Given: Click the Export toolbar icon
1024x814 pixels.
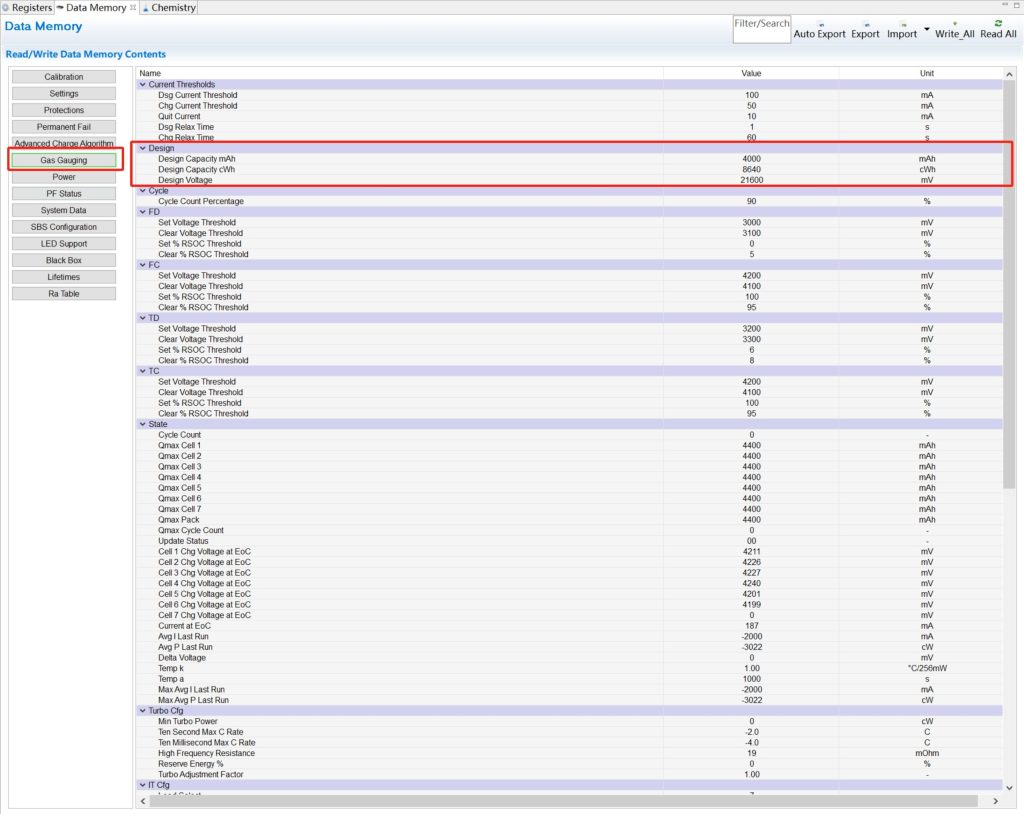Looking at the screenshot, I should [x=865, y=24].
